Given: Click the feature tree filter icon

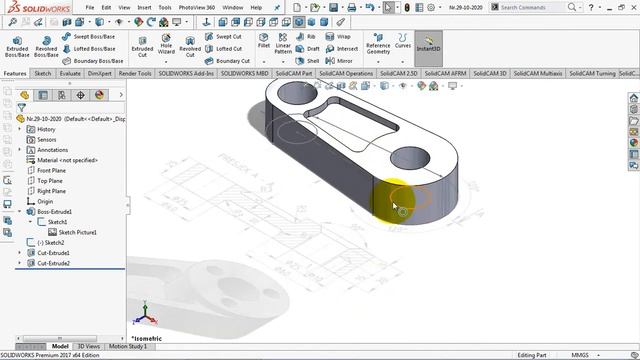Looking at the screenshot, I should 22,108.
